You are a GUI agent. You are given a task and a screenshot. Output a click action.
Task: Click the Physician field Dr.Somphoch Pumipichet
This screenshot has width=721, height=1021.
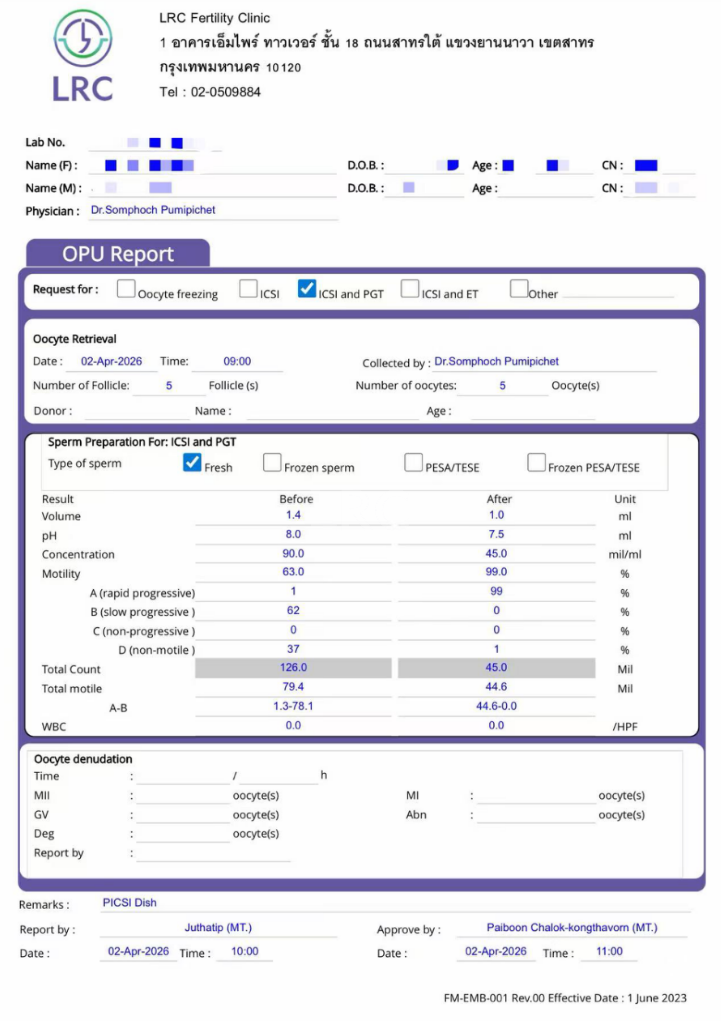pyautogui.click(x=213, y=210)
